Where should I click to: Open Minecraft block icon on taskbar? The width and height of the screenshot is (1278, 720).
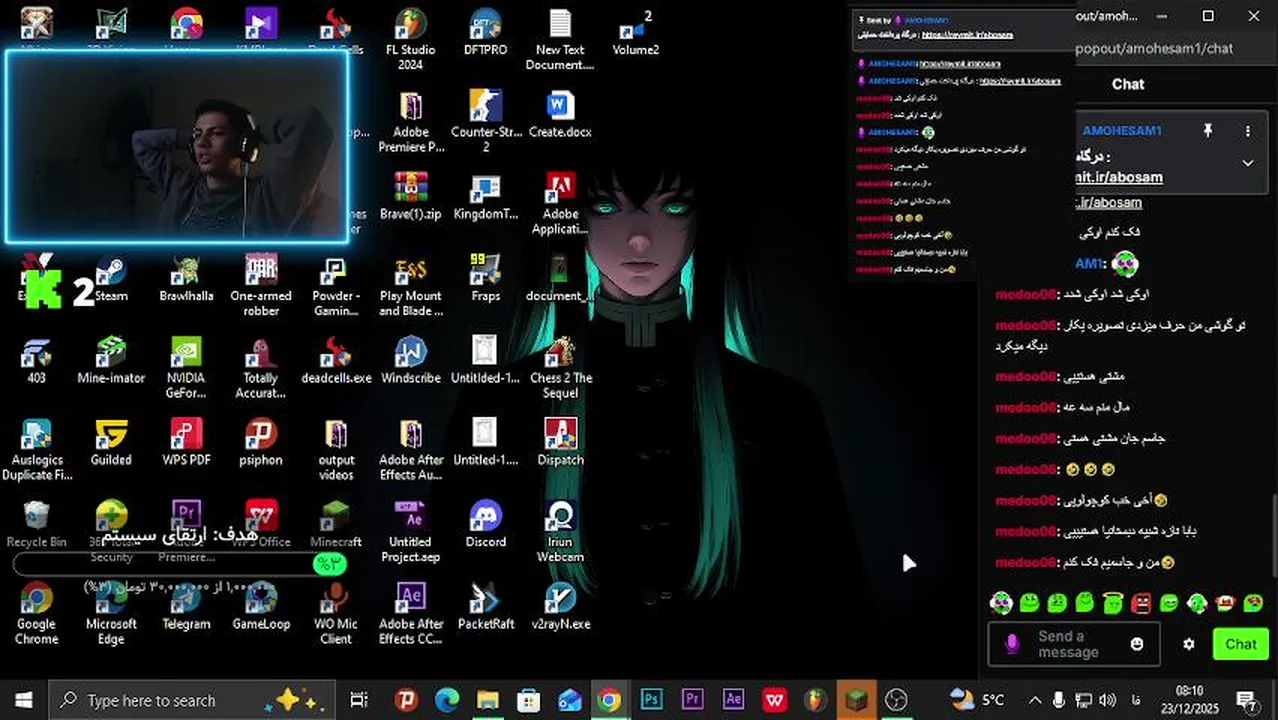click(856, 700)
